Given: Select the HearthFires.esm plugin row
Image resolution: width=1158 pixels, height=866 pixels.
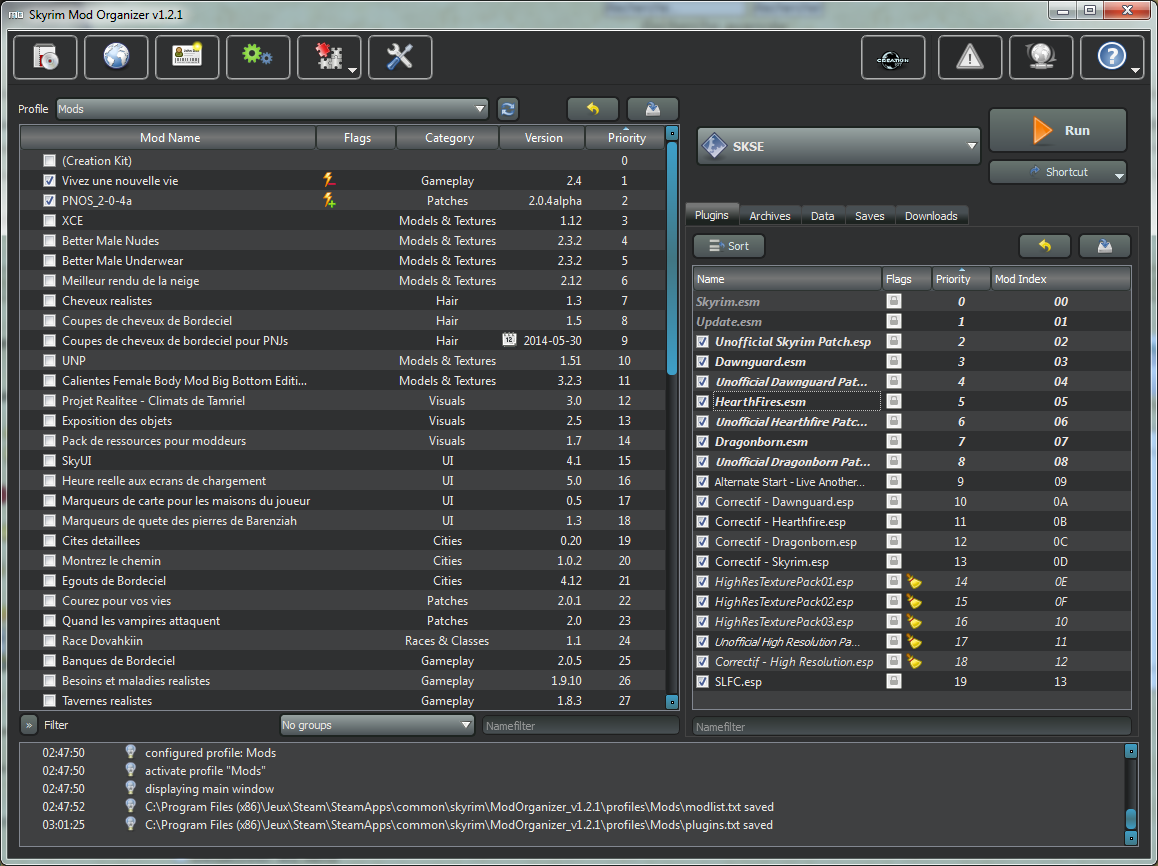Looking at the screenshot, I should pyautogui.click(x=911, y=402).
